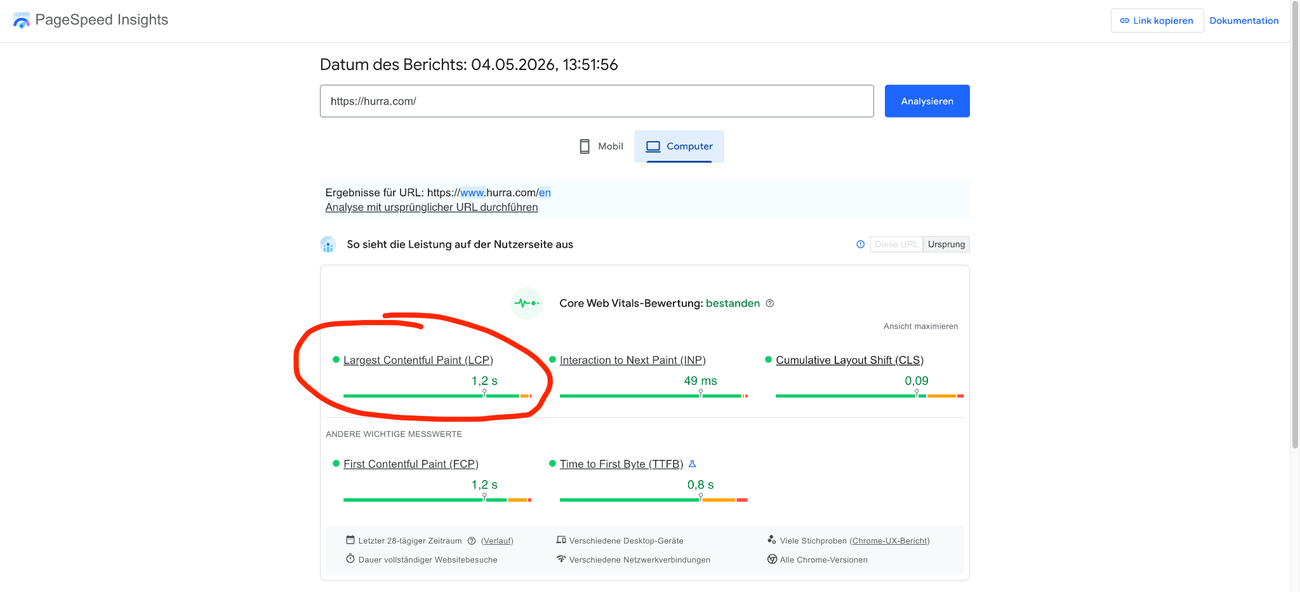Viewport: 1300px width, 592px height.
Task: Click the mobile phone icon
Action: pos(585,146)
